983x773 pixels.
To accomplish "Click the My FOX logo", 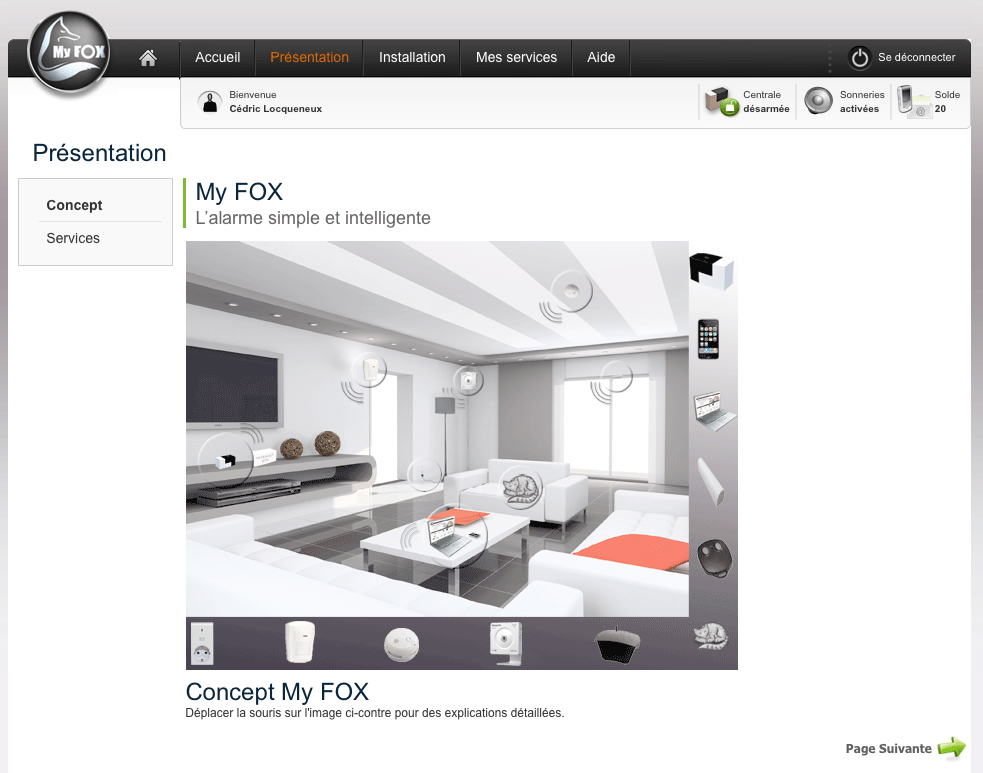I will [70, 54].
